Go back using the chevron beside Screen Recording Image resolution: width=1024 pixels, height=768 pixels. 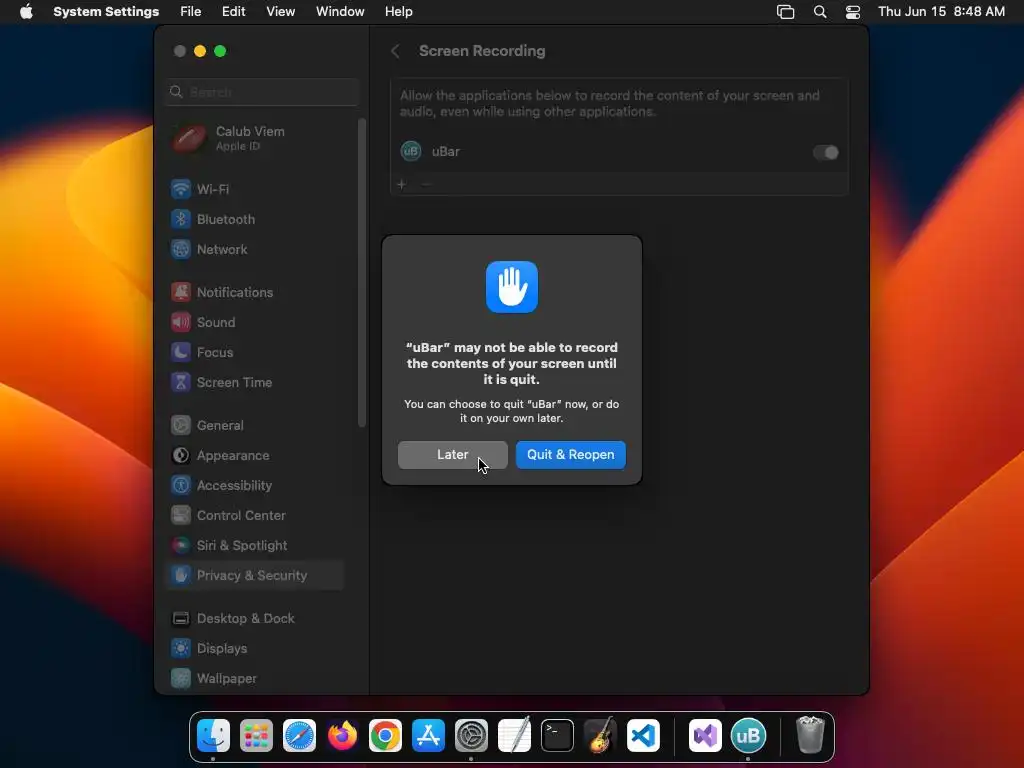tap(395, 51)
